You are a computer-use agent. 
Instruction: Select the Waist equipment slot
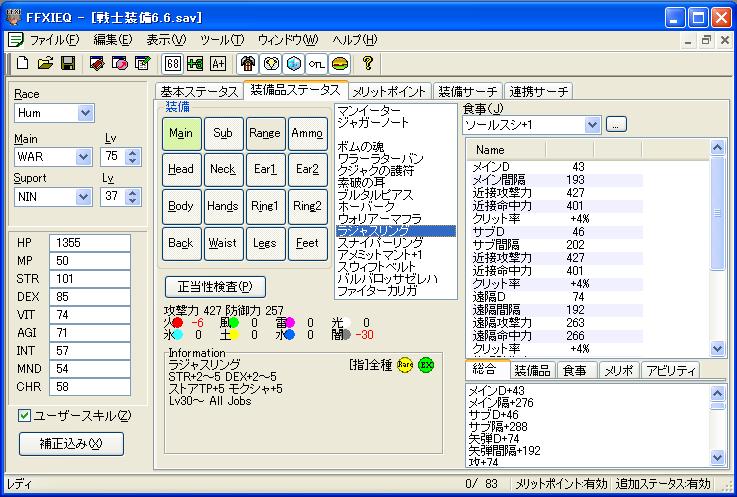point(224,244)
